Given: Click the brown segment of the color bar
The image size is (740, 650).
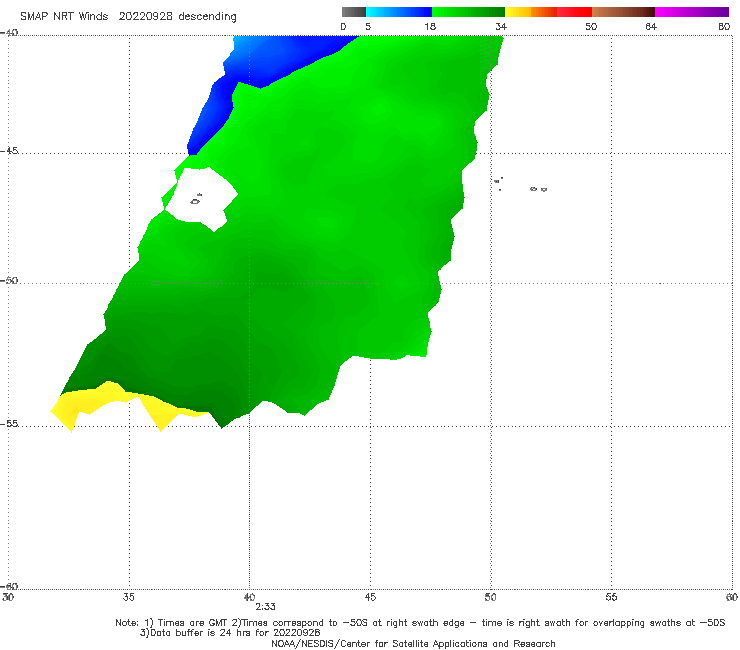Looking at the screenshot, I should point(623,12).
